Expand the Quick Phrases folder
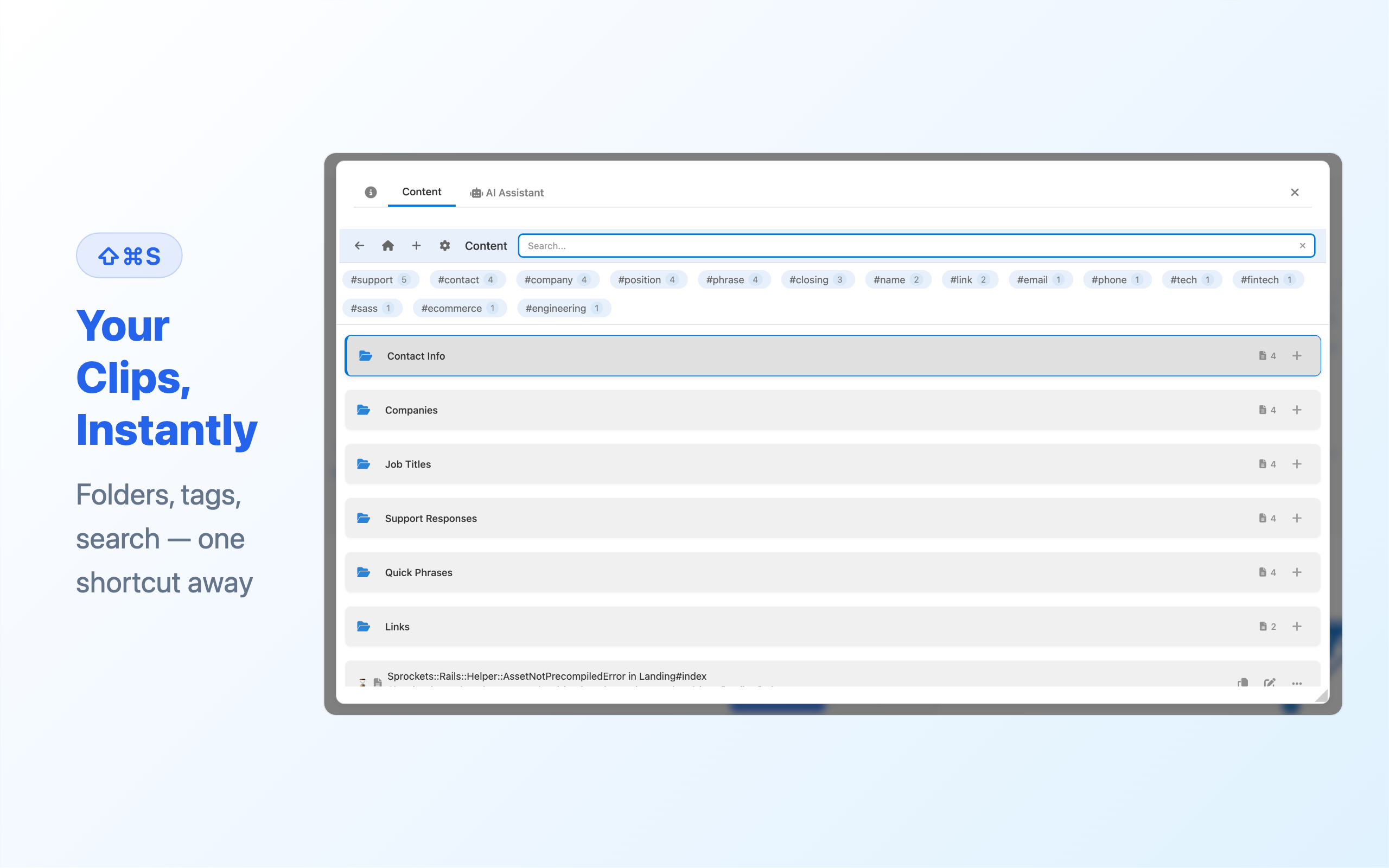 [418, 572]
